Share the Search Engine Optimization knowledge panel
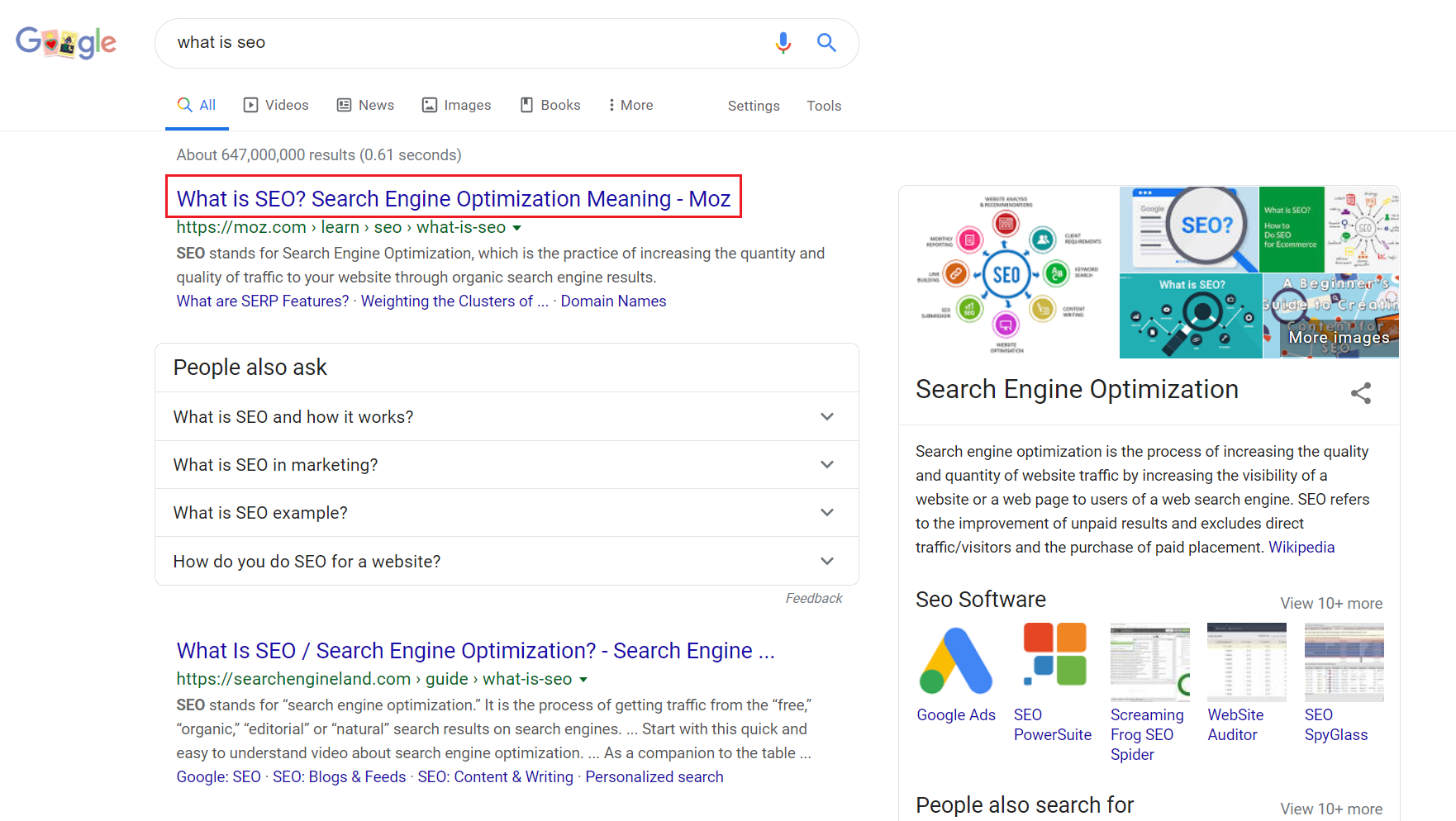Viewport: 1456px width, 821px height. click(x=1361, y=393)
